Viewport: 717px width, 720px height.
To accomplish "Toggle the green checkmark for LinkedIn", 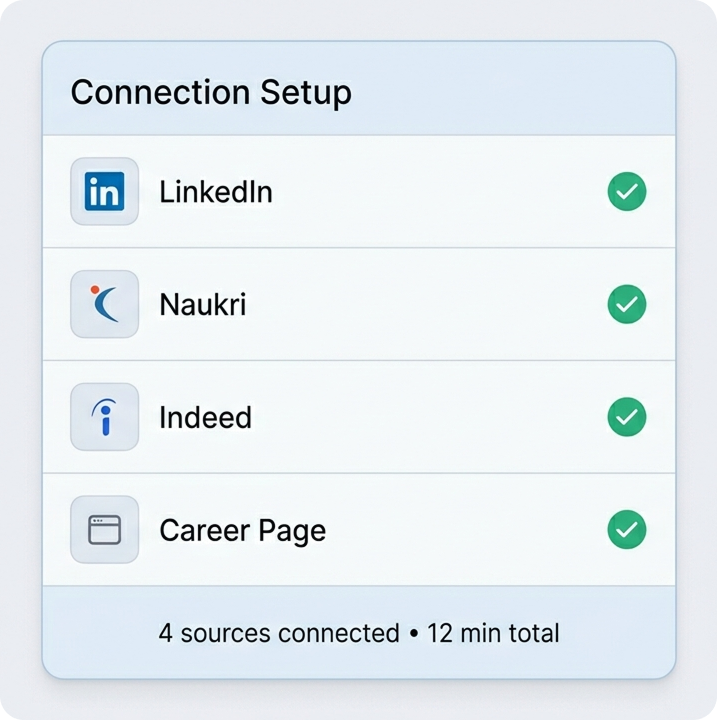I will (x=627, y=191).
